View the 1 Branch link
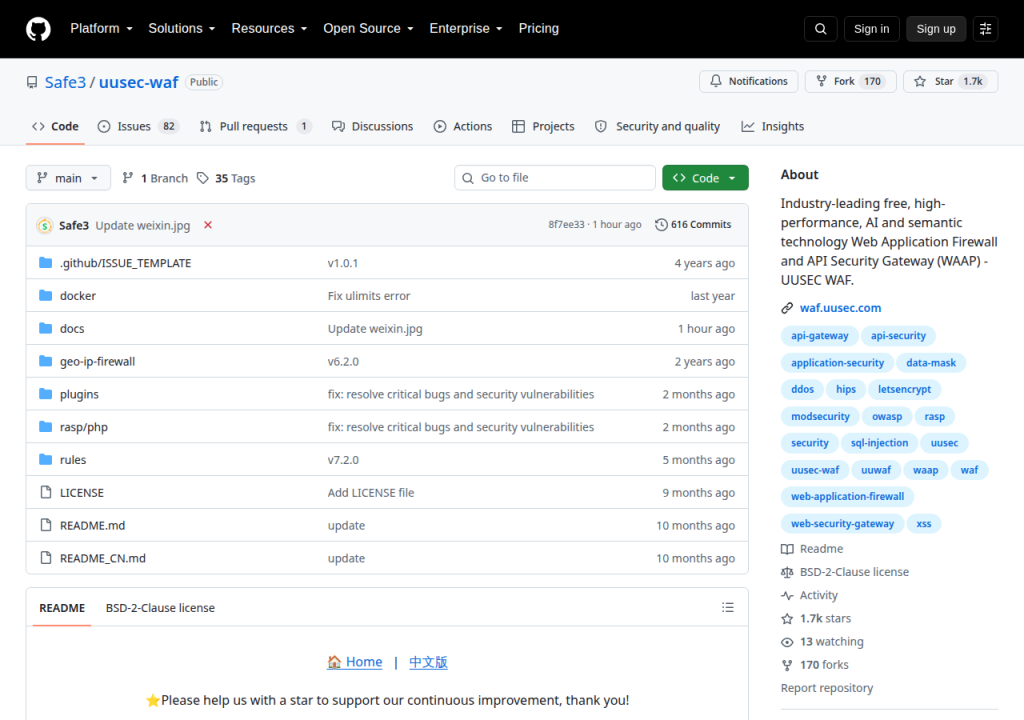 (155, 178)
